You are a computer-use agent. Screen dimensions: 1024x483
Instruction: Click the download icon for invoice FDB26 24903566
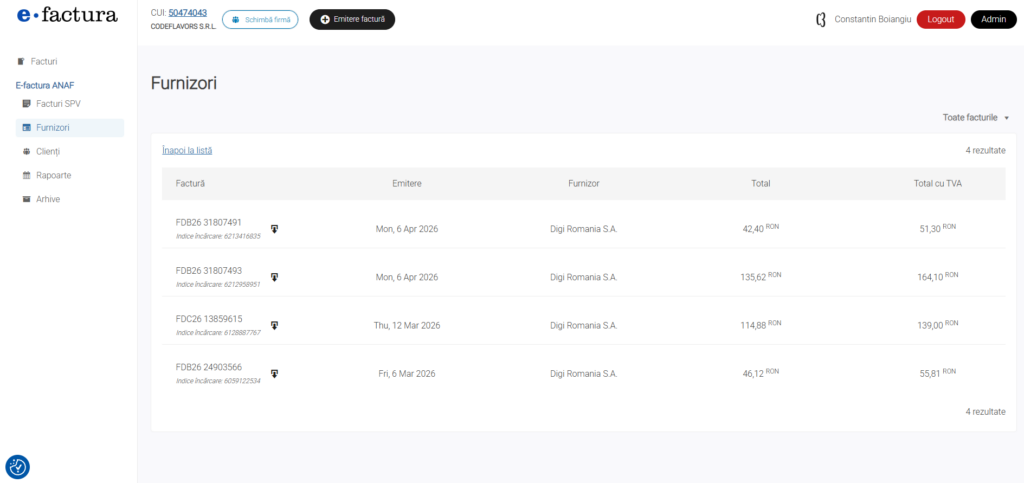[x=275, y=373]
